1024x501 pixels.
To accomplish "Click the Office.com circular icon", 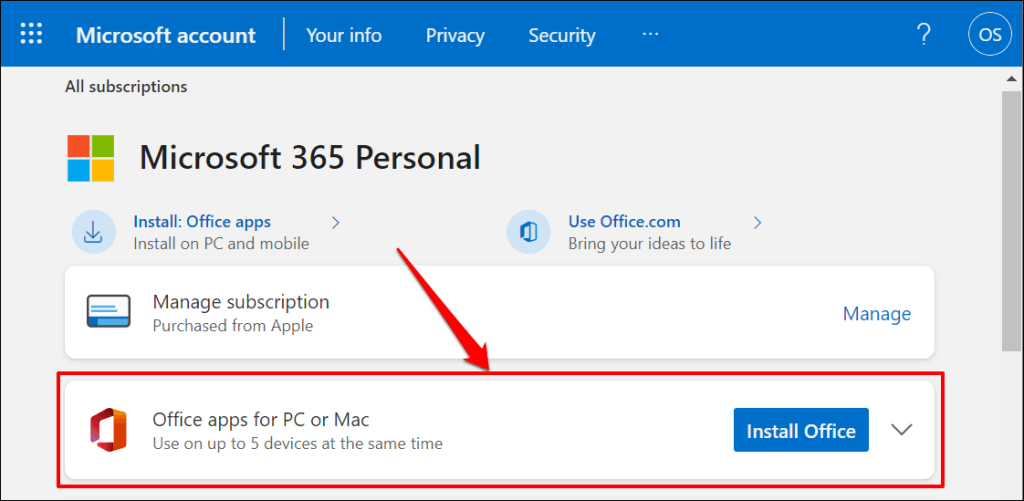I will pyautogui.click(x=528, y=232).
